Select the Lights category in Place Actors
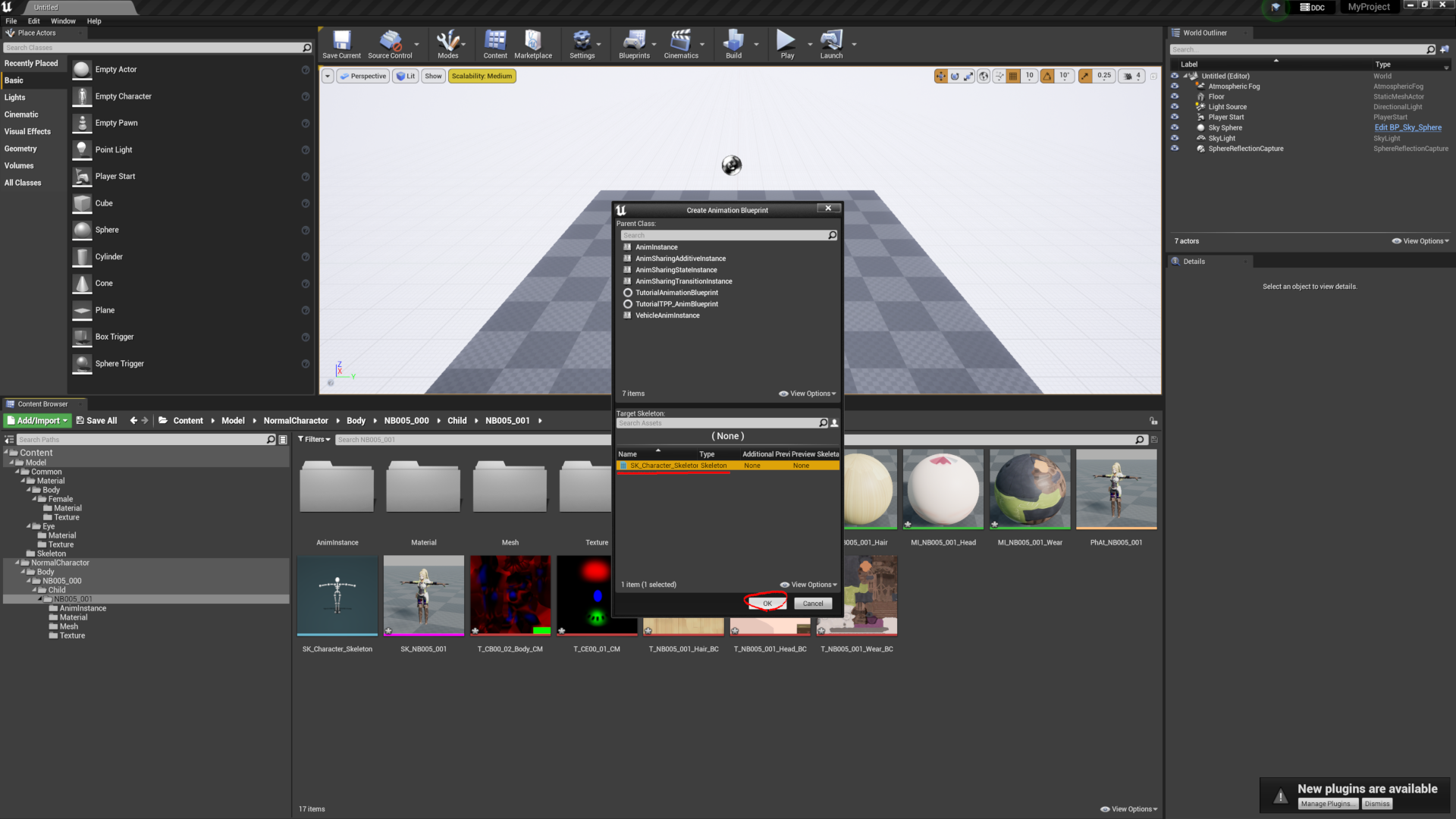The height and width of the screenshot is (819, 1456). click(33, 97)
